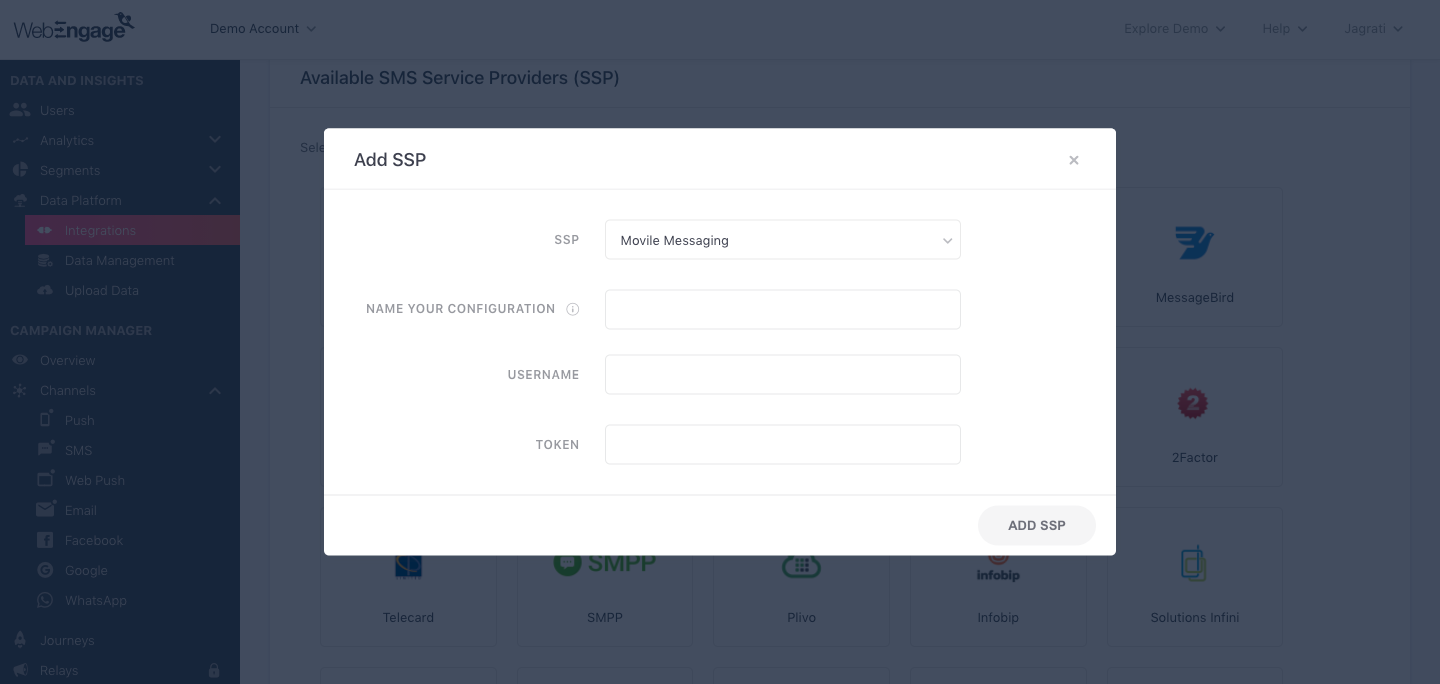The image size is (1440, 684).
Task: Choose the Solutions Infini provider icon
Action: coord(1194,564)
